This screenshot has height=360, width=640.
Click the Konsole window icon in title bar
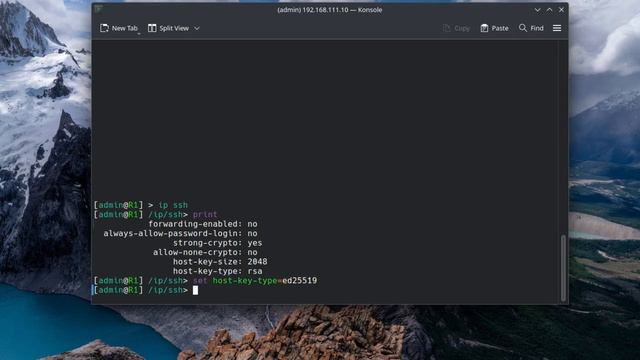point(98,9)
